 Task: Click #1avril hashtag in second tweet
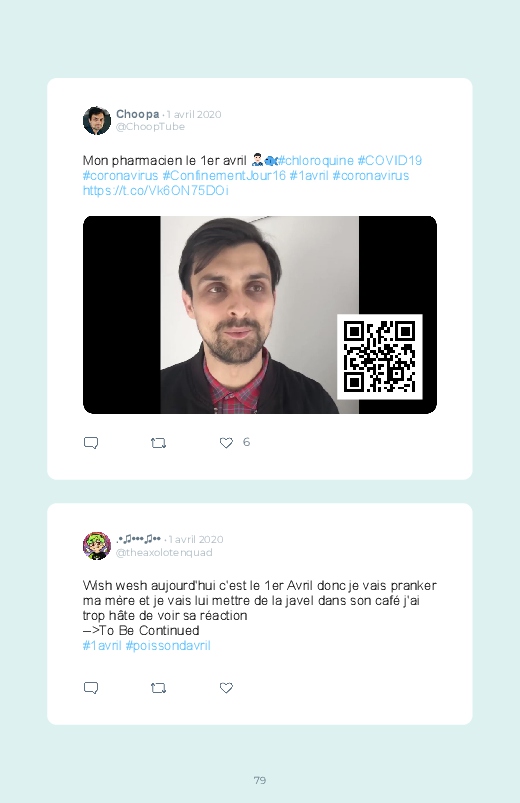click(x=102, y=645)
